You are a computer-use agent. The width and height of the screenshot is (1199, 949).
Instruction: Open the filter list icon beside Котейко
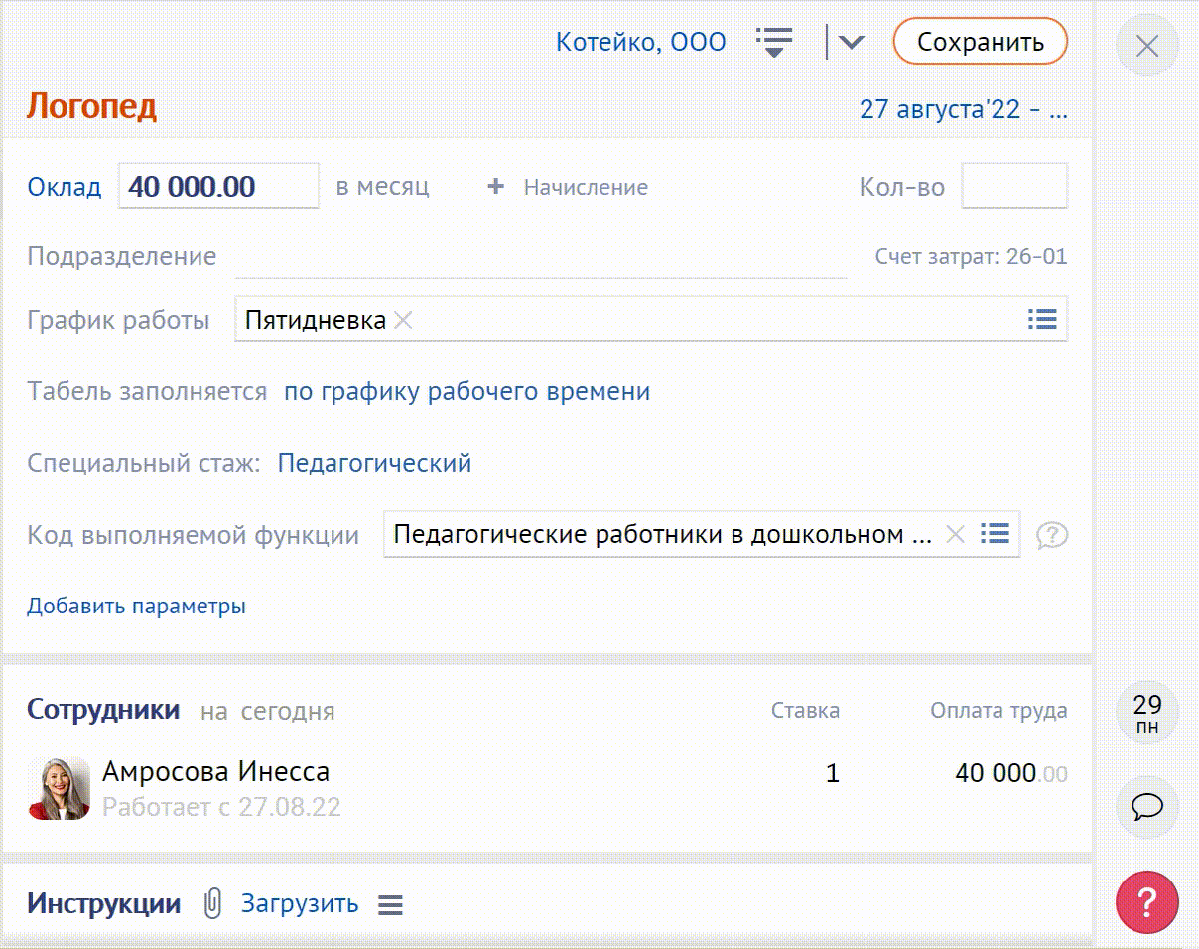point(774,42)
